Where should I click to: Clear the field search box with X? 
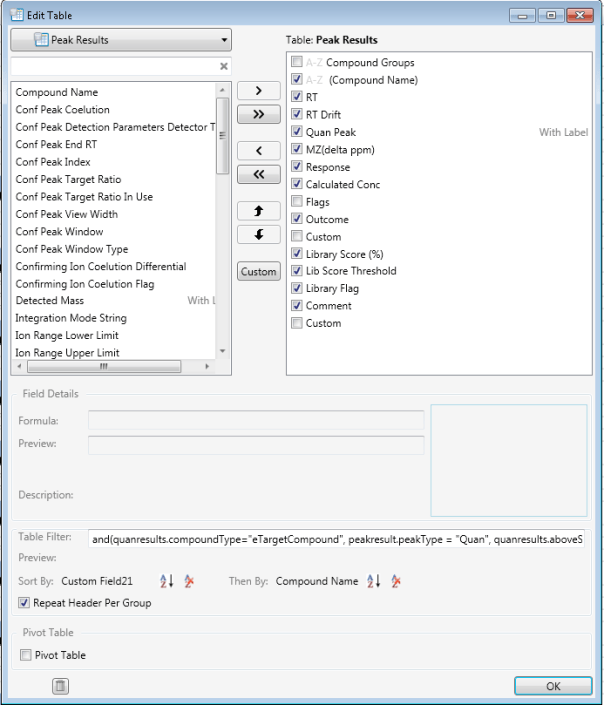pos(224,67)
